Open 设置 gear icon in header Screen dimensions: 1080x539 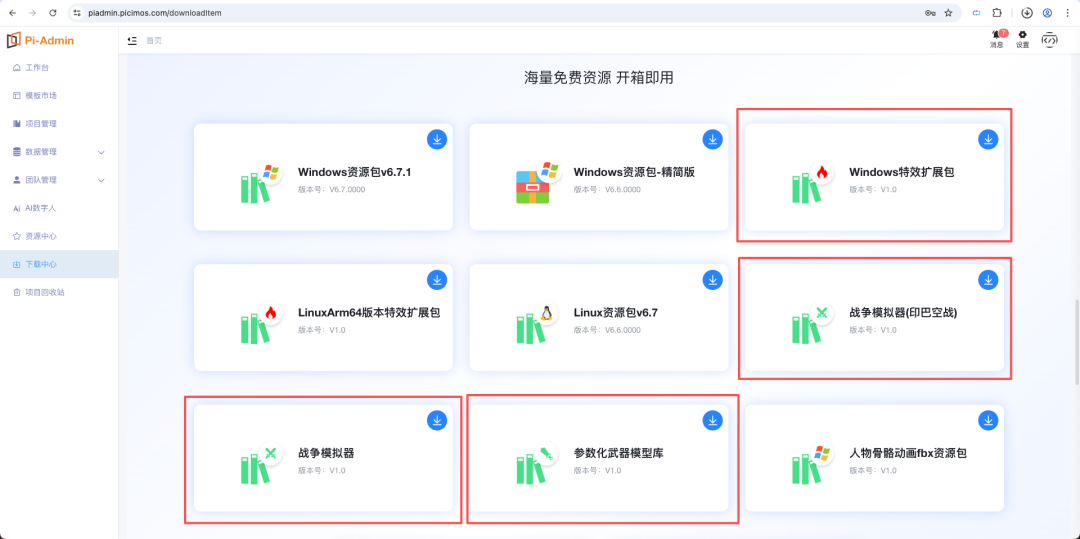tap(1023, 39)
